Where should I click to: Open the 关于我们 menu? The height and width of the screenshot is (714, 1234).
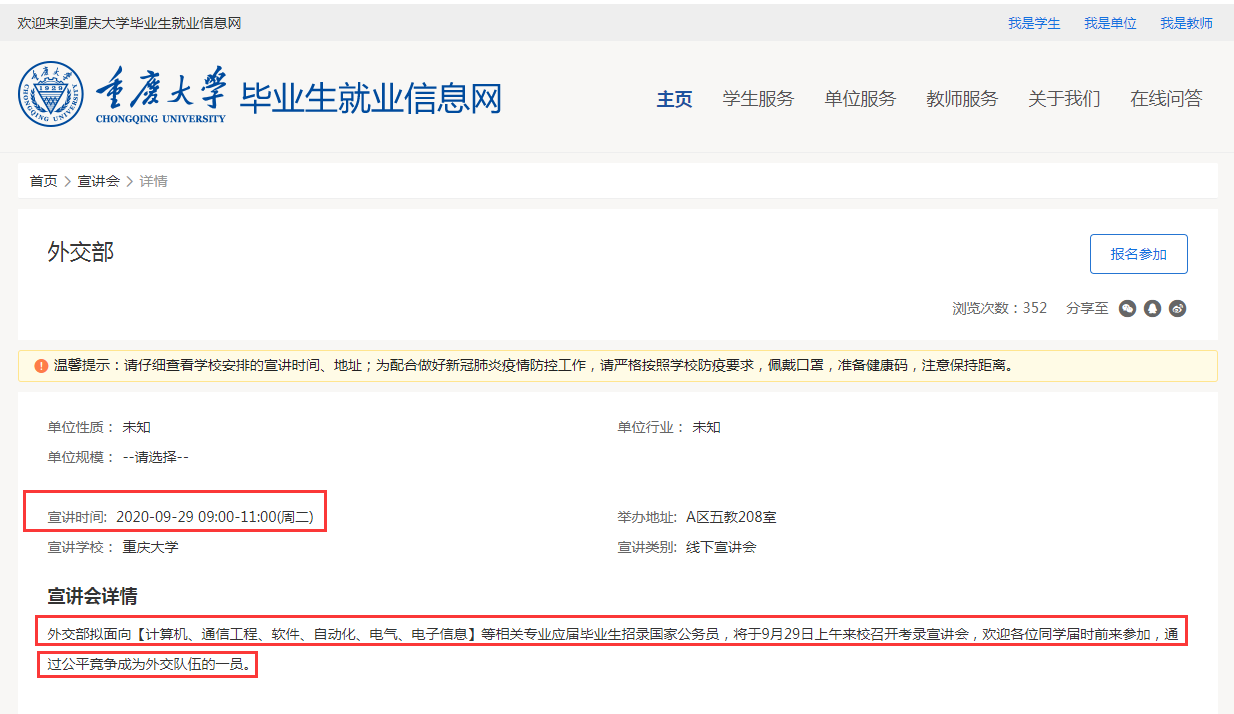(x=1064, y=99)
